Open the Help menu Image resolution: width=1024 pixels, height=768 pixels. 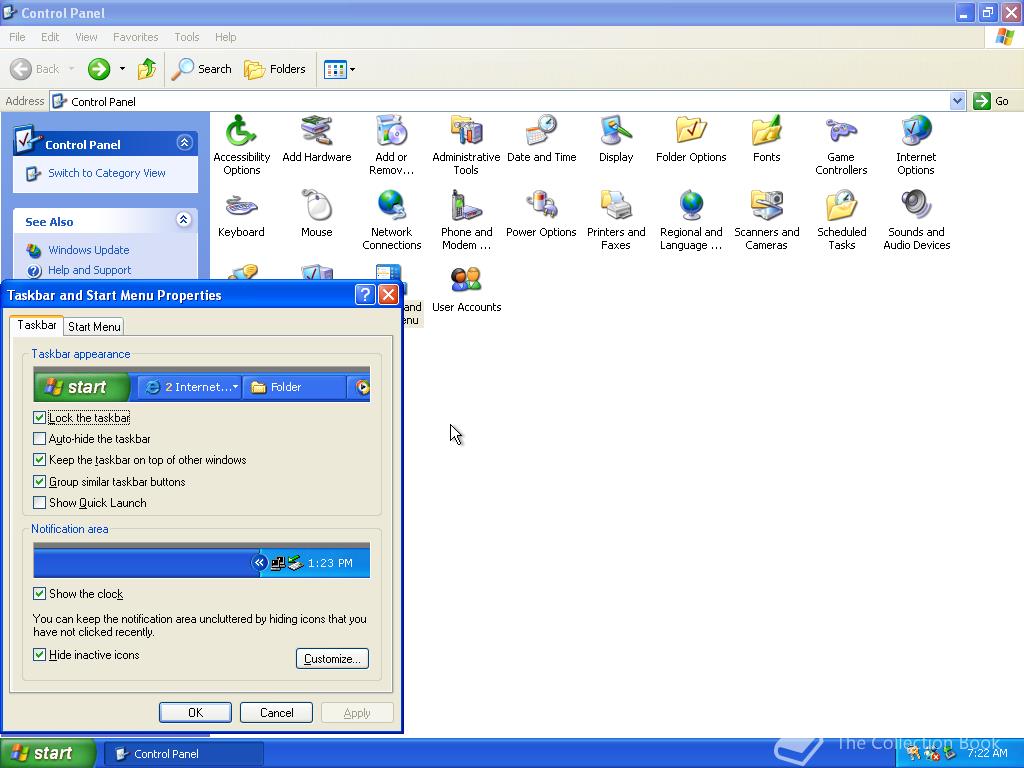click(x=225, y=37)
